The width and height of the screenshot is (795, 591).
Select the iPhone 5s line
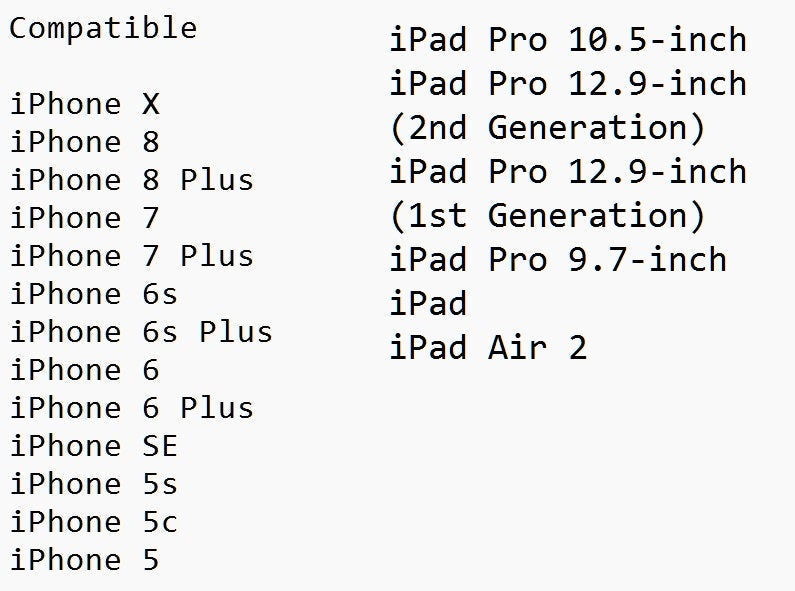click(94, 484)
